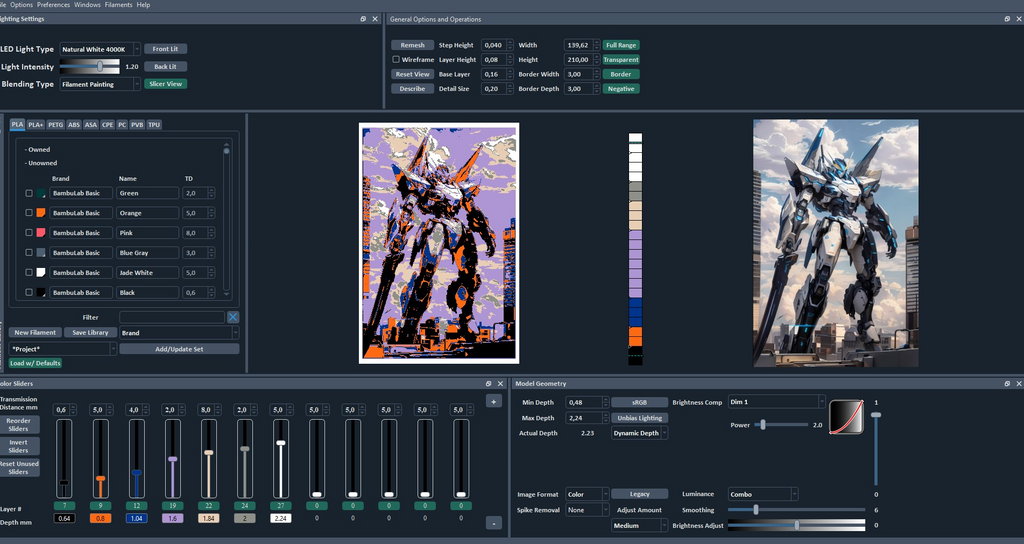Viewport: 1024px width, 544px height.
Task: Check the Pink filament checkbox
Action: pos(29,232)
